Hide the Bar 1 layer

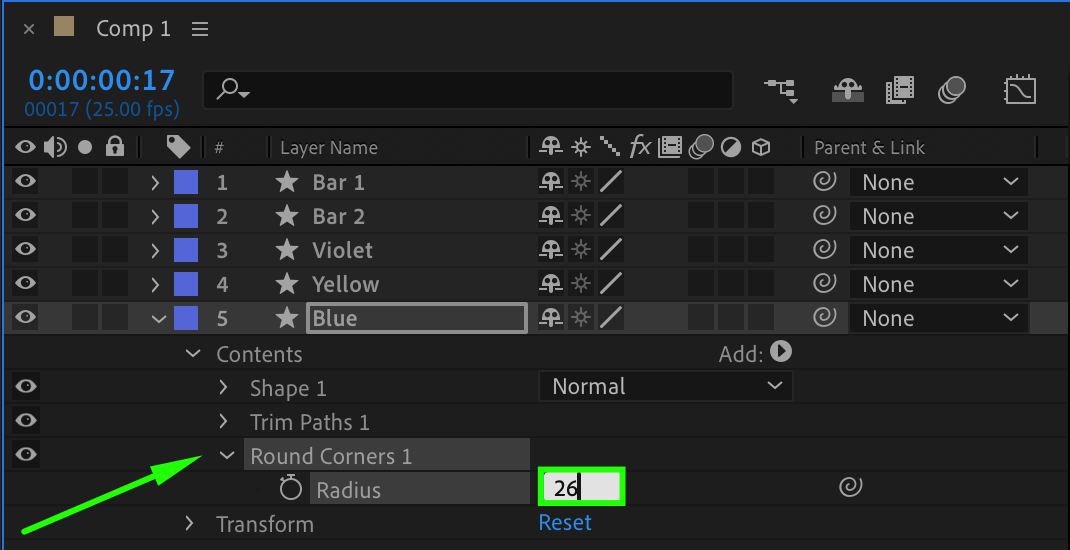(25, 182)
